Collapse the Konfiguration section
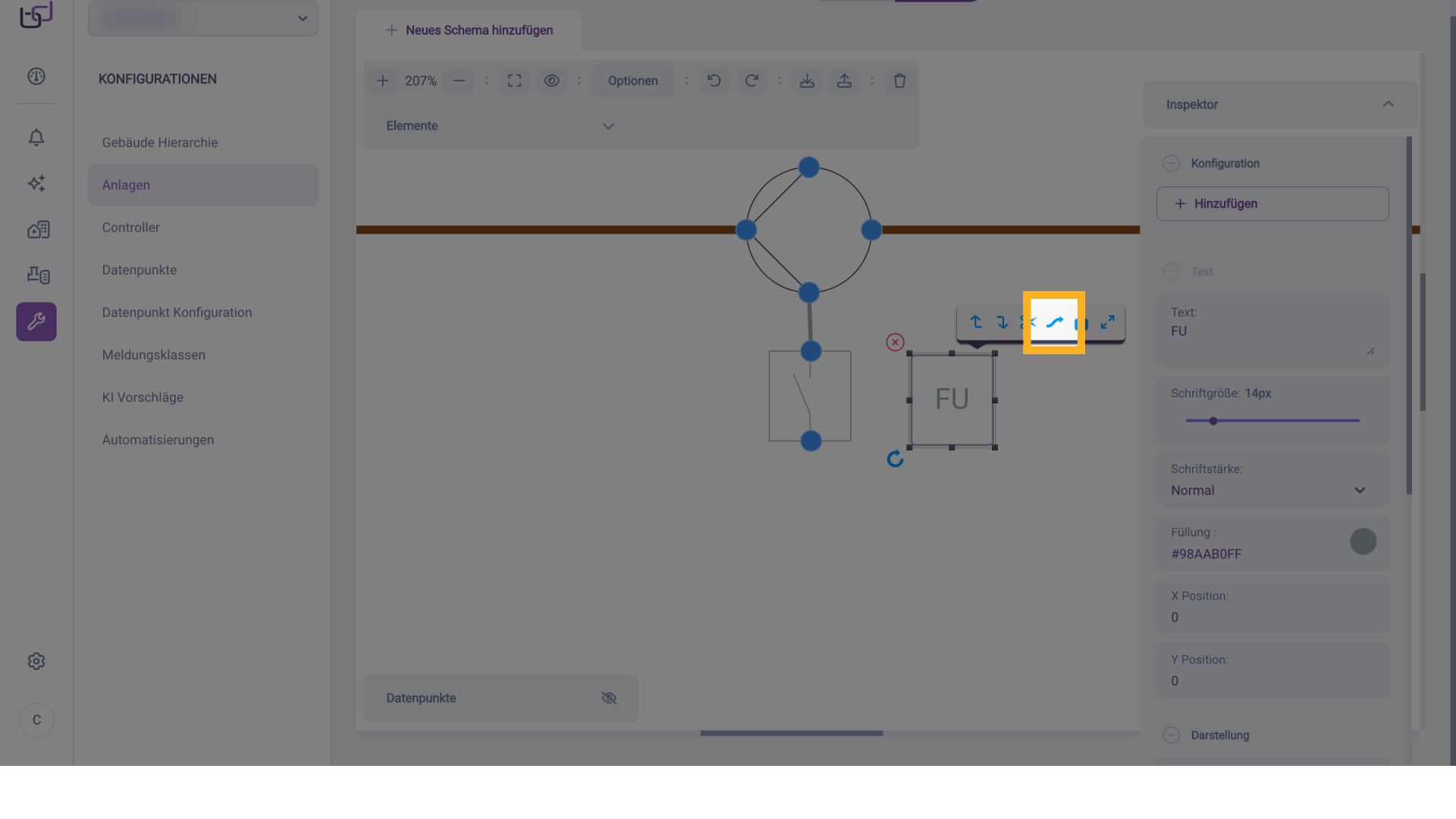 tap(1171, 163)
